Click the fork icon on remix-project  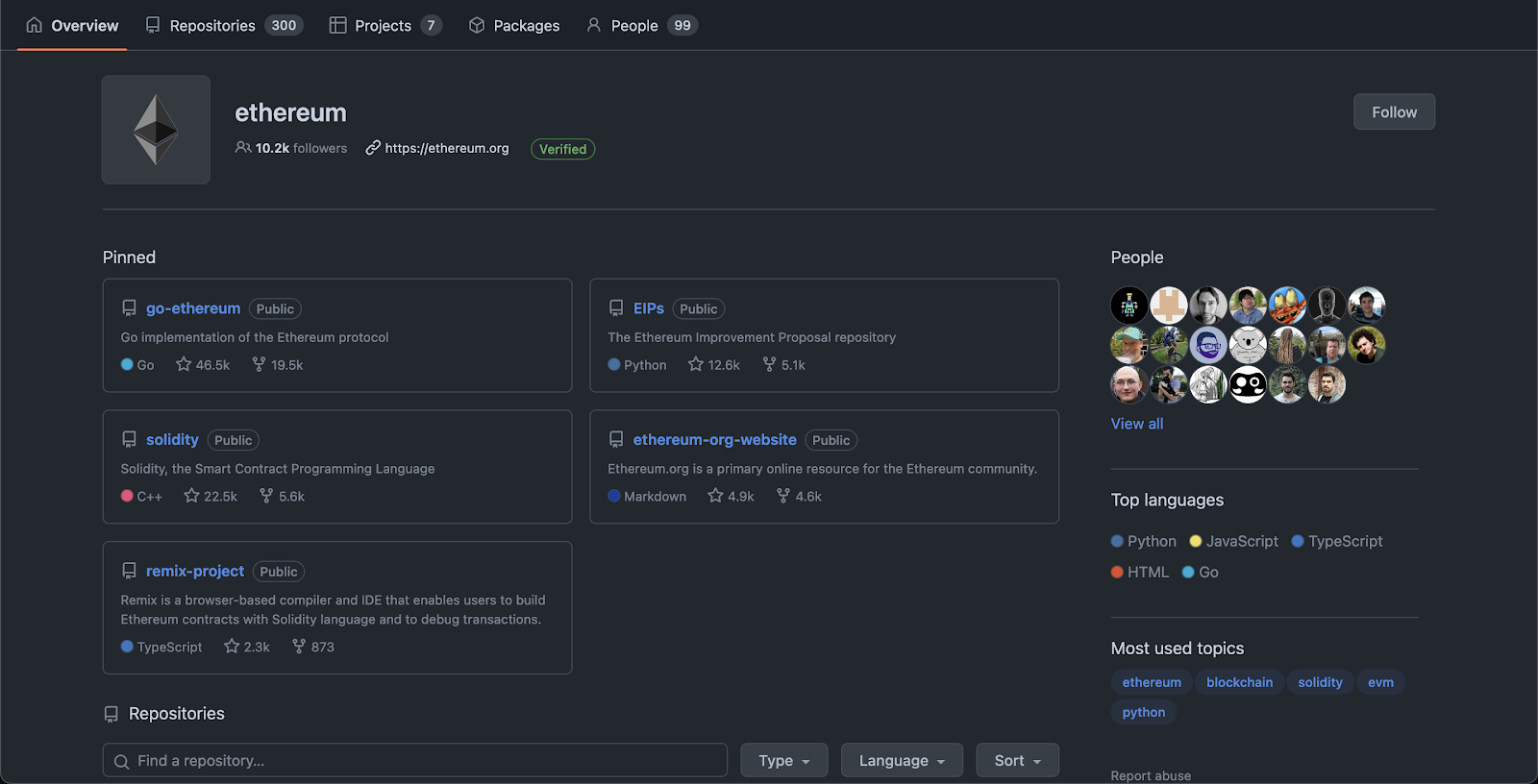(x=299, y=647)
